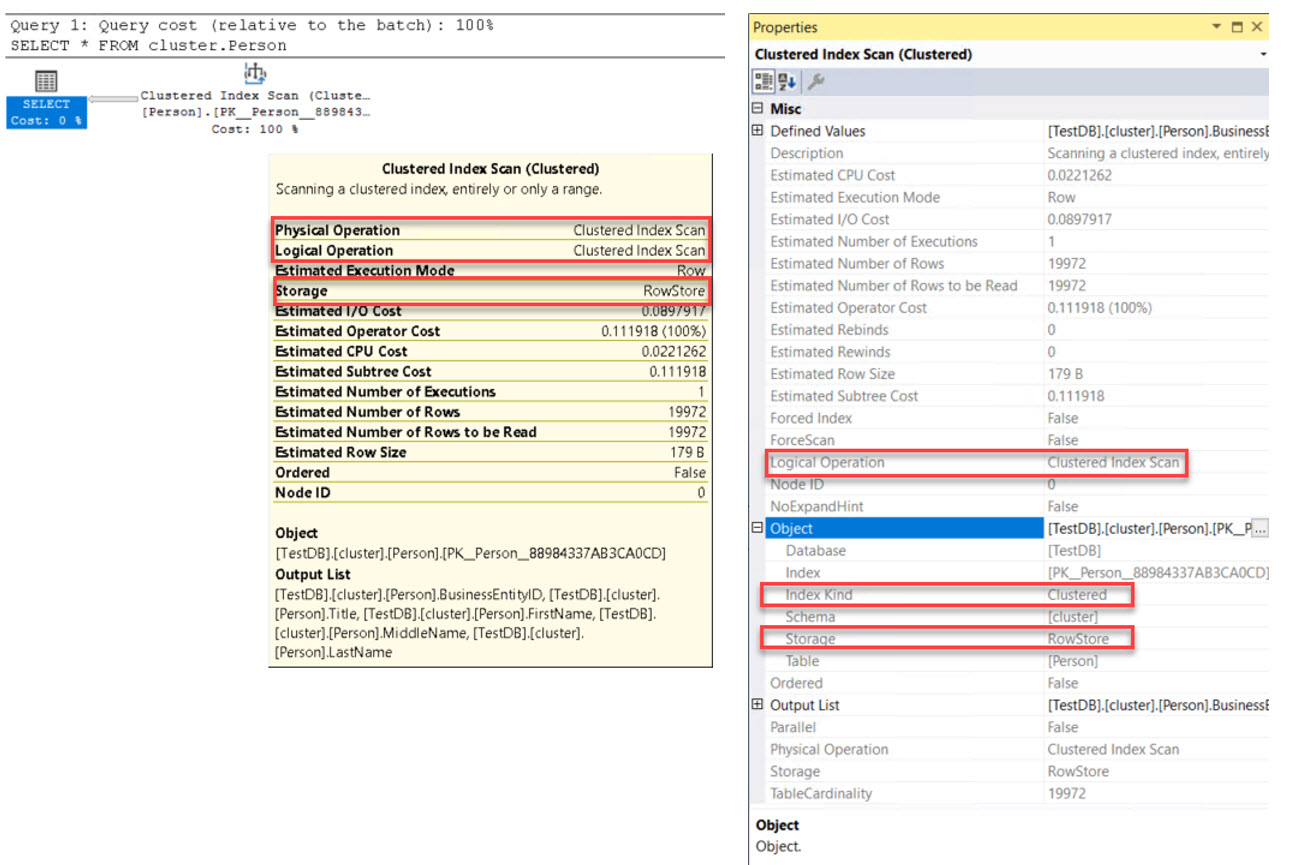This screenshot has height=865, width=1299.
Task: Collapse the Object property group
Action: click(x=757, y=528)
